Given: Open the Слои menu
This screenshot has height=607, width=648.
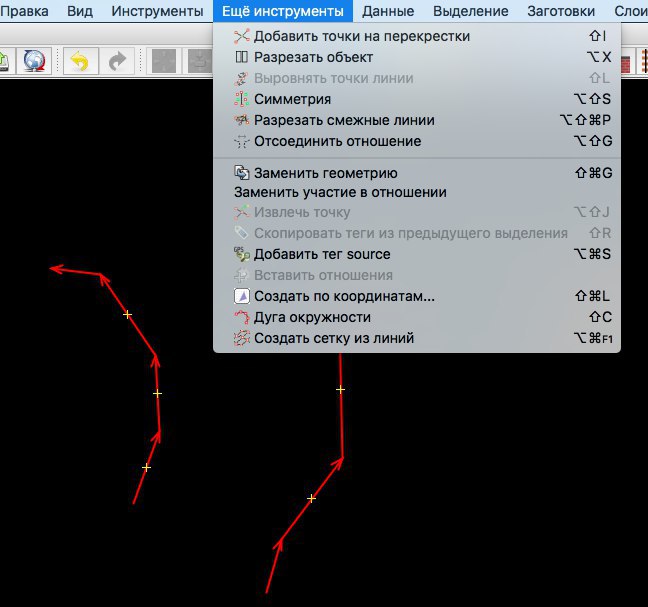Looking at the screenshot, I should click(631, 11).
